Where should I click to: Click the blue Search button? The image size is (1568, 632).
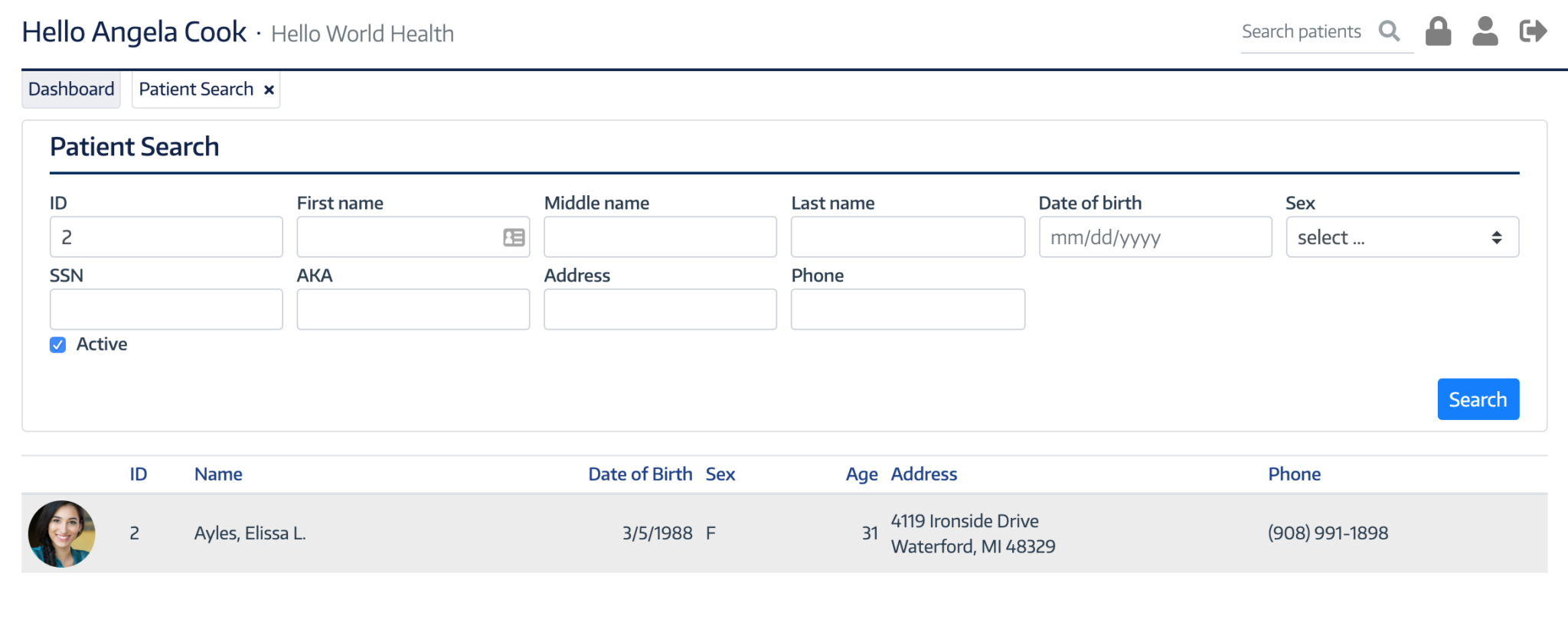pyautogui.click(x=1478, y=399)
